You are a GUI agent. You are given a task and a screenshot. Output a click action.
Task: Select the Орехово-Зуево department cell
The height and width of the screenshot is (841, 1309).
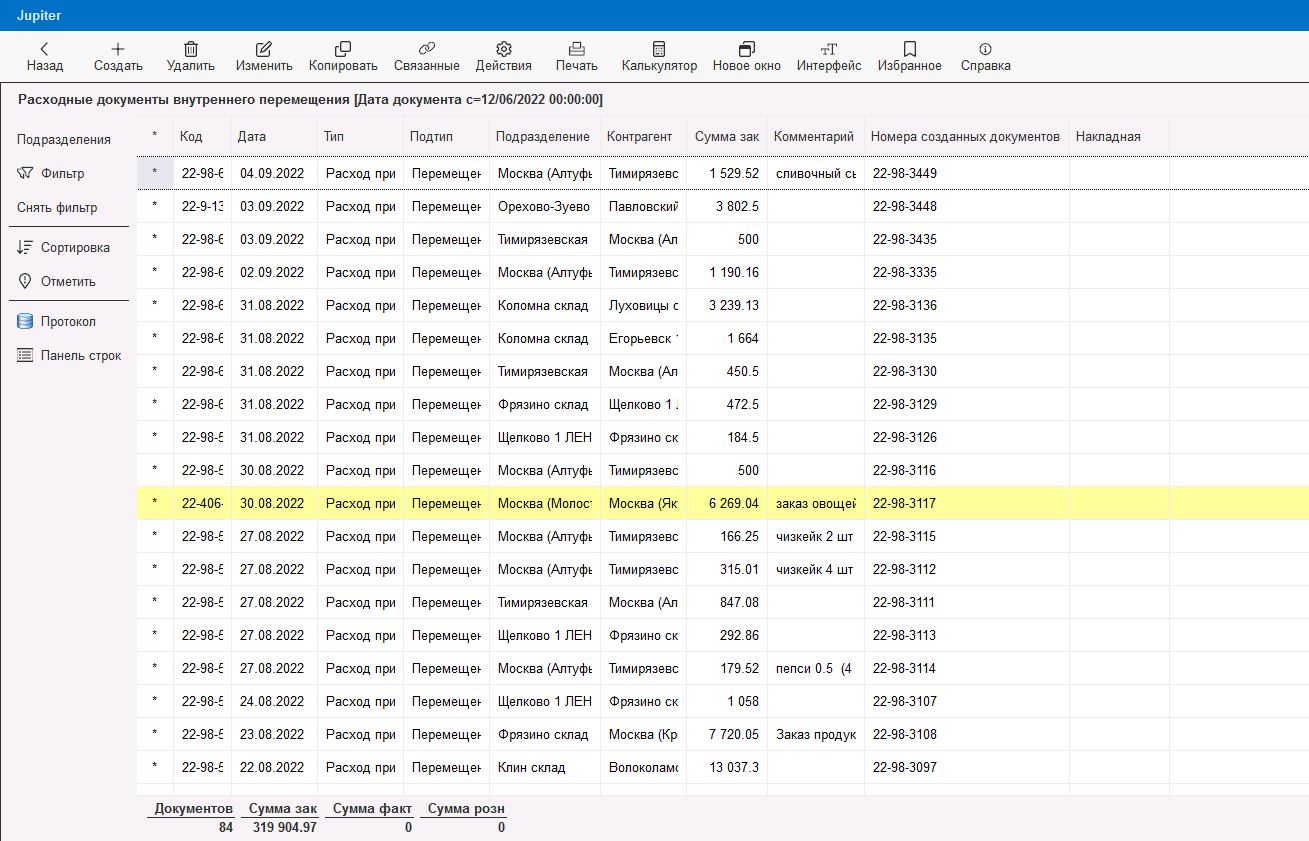point(545,206)
